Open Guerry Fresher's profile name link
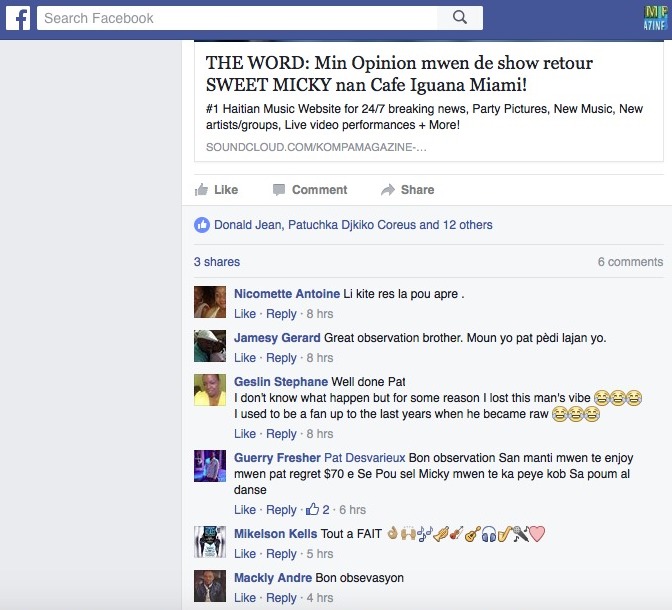 point(277,457)
